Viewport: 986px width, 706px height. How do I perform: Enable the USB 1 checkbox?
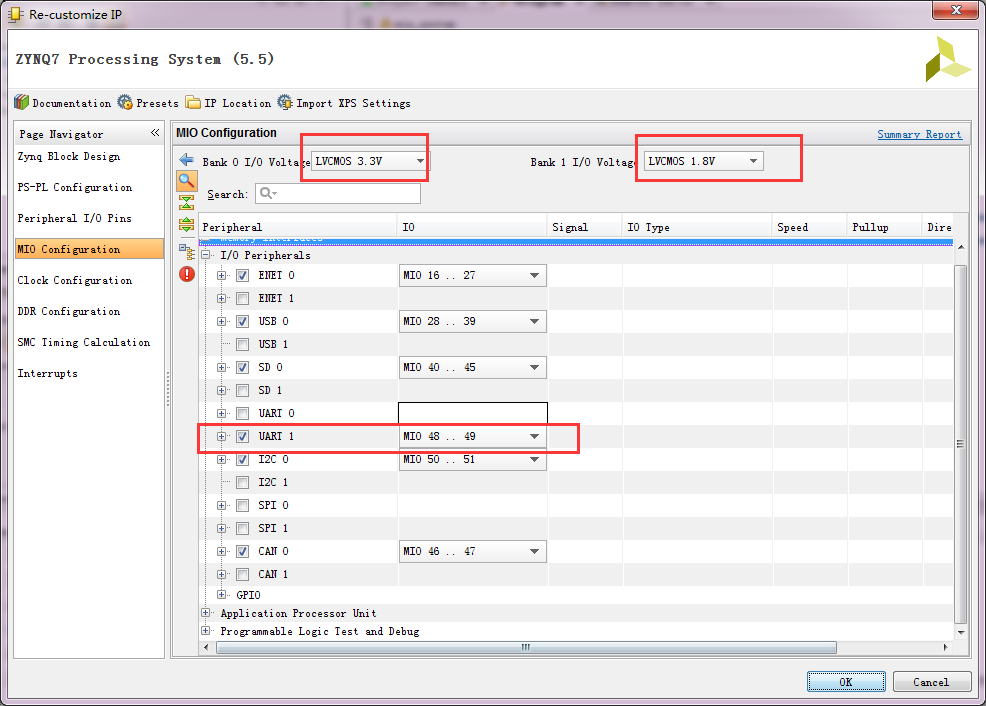[242, 345]
